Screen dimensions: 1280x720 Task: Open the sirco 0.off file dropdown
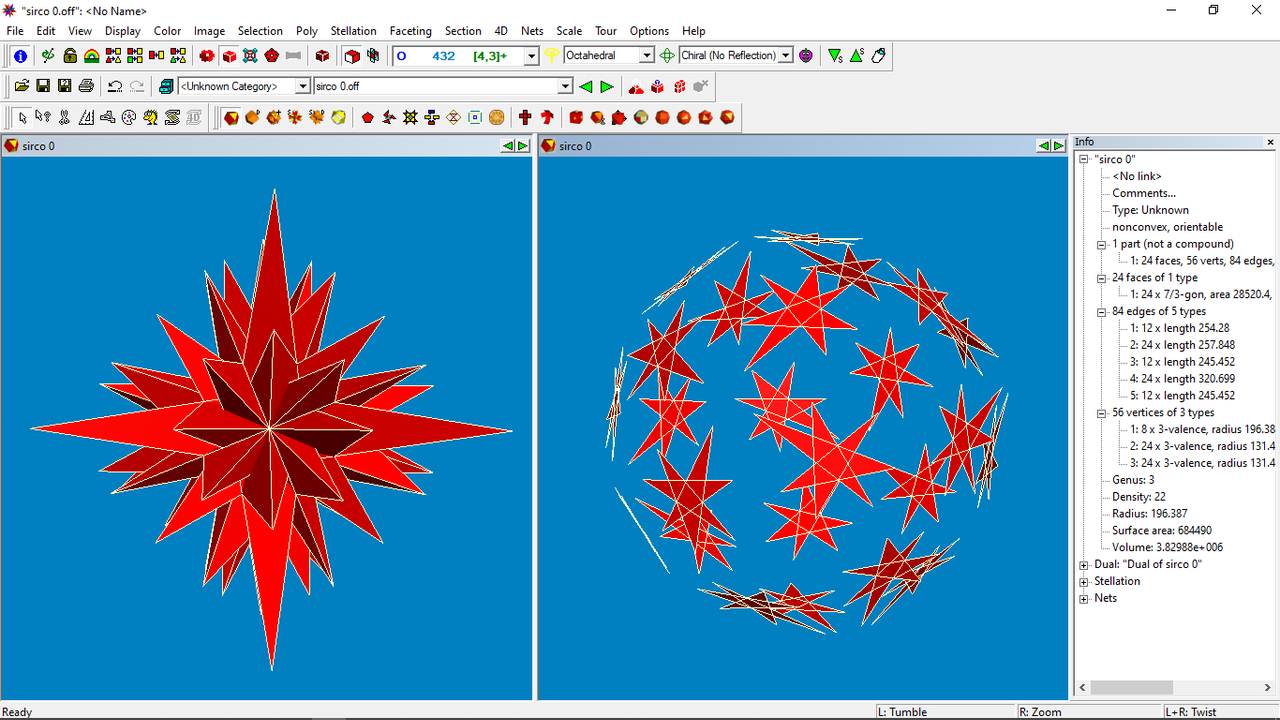(x=565, y=87)
